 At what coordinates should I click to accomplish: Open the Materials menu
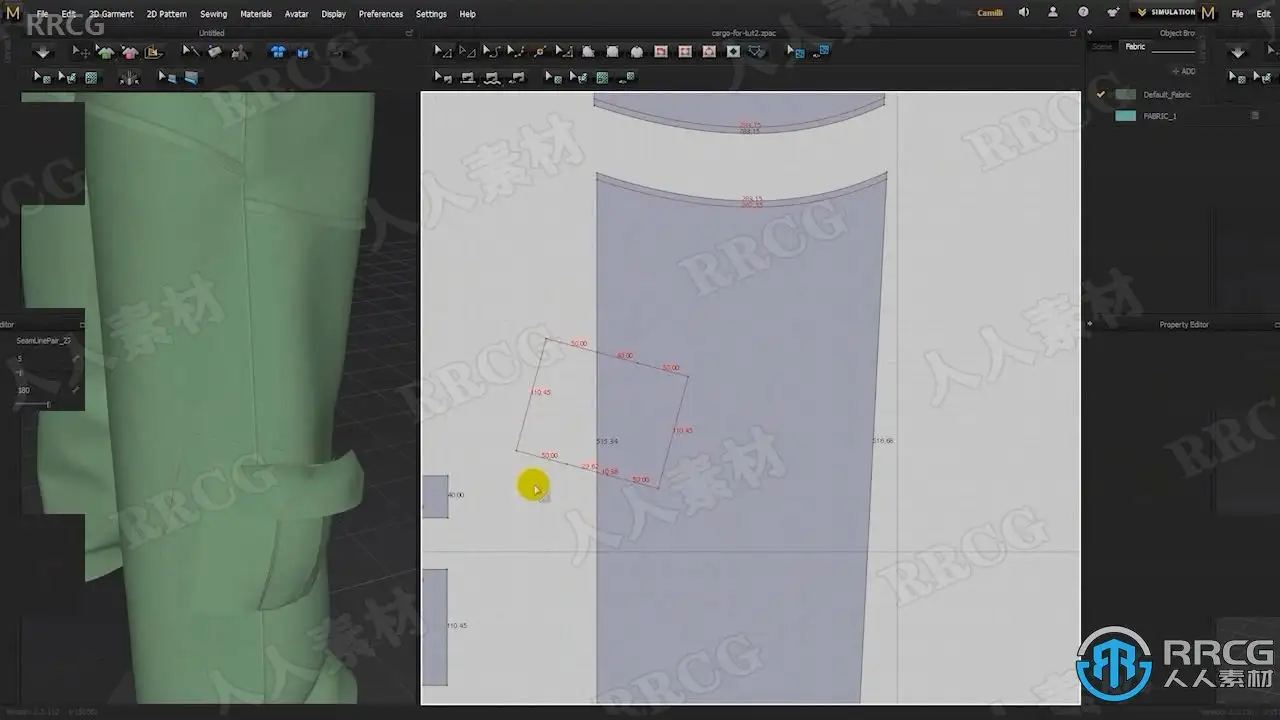tap(256, 14)
